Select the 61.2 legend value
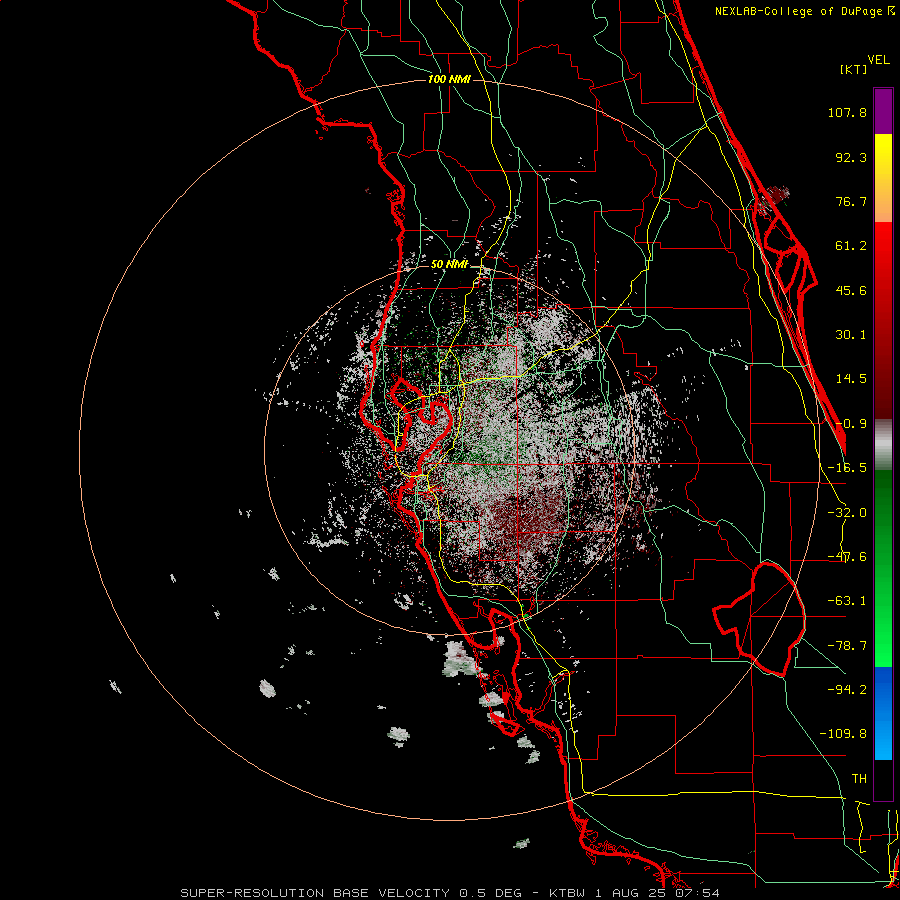The image size is (900, 900). pyautogui.click(x=851, y=246)
